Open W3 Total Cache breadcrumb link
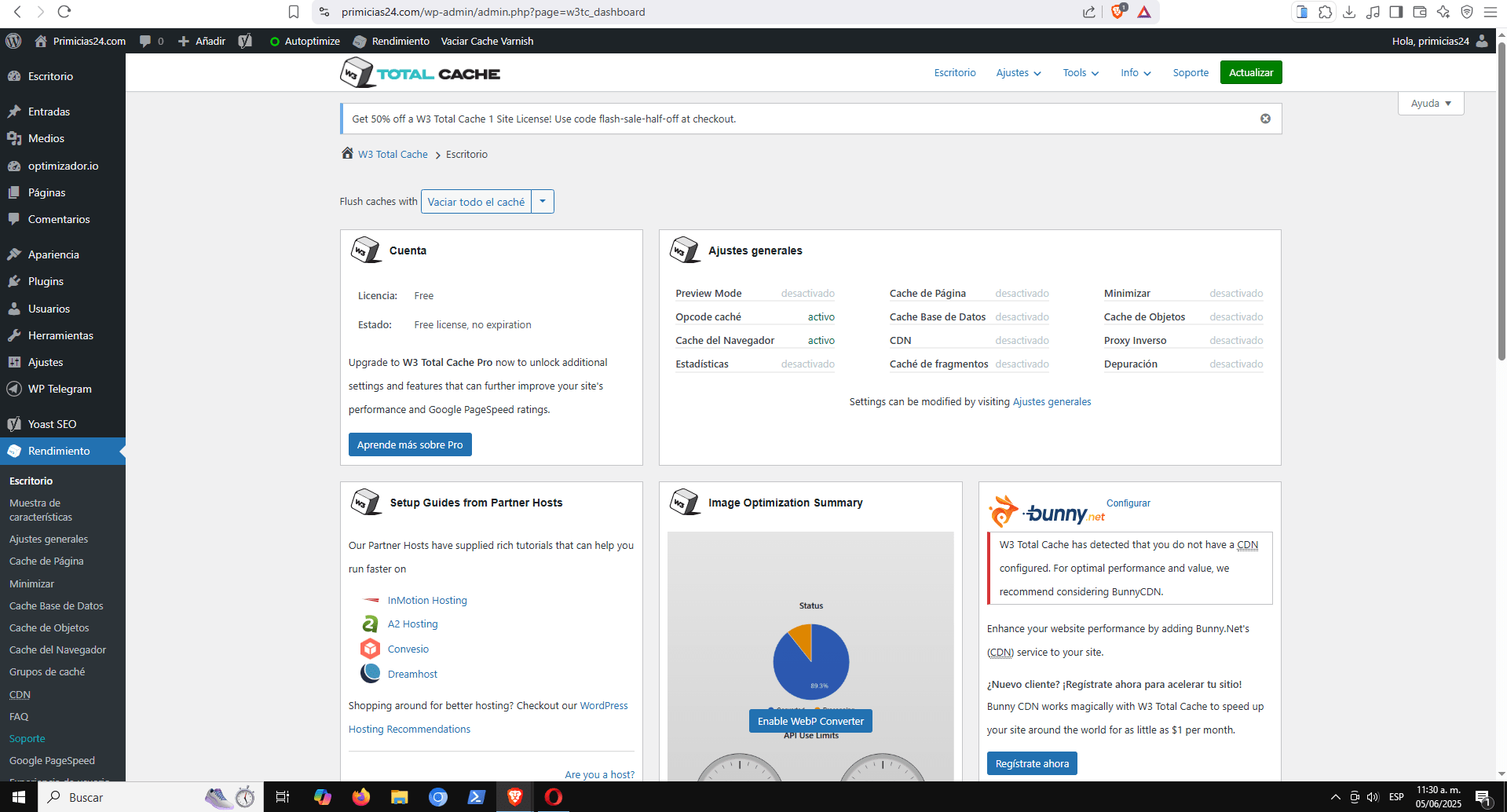The width and height of the screenshot is (1507, 812). click(x=393, y=154)
